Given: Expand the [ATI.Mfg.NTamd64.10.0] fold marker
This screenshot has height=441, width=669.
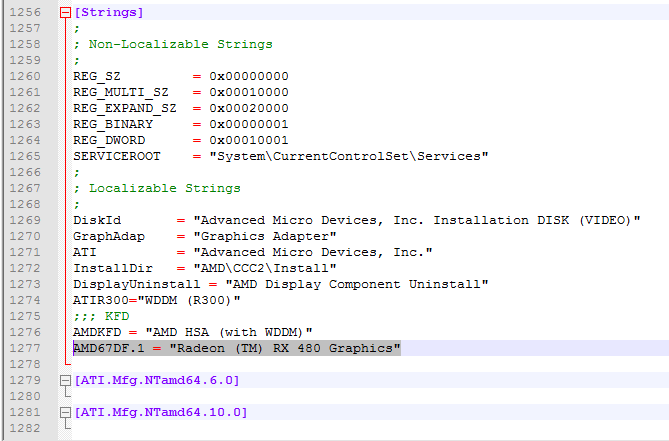Looking at the screenshot, I should tap(65, 412).
